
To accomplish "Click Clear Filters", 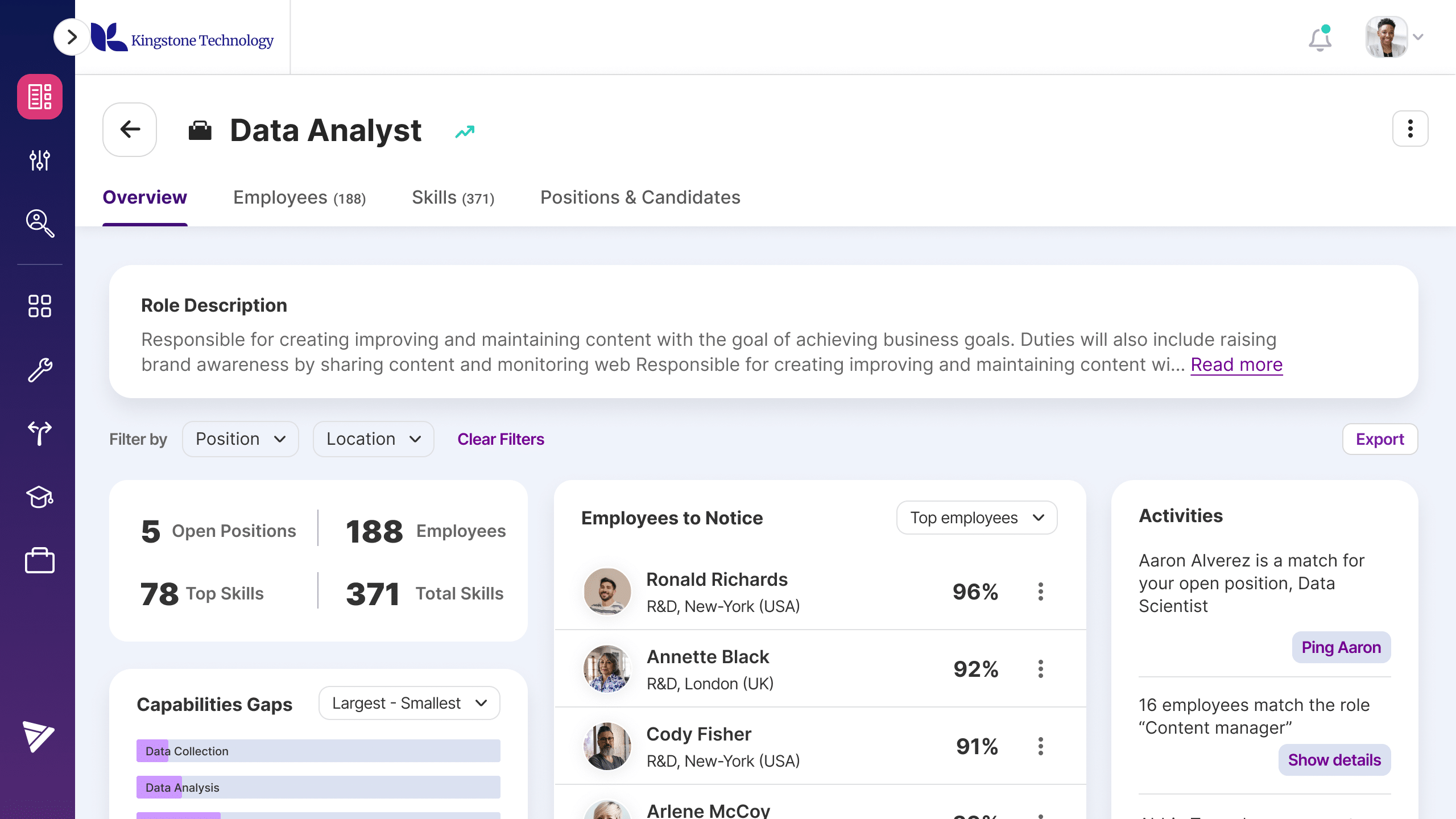I will (500, 439).
